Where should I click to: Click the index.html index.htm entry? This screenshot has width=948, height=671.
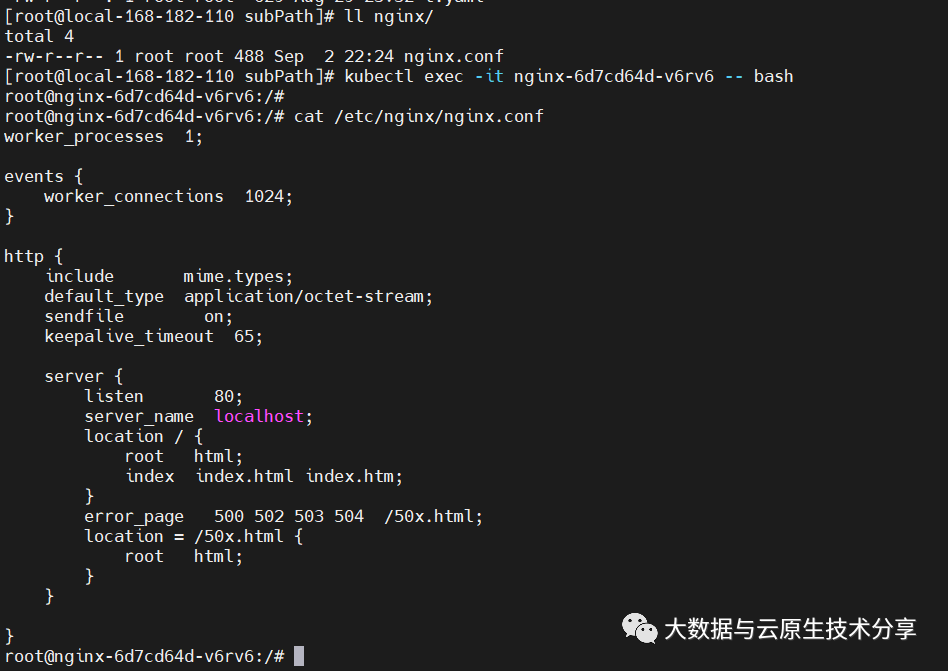[x=299, y=476]
